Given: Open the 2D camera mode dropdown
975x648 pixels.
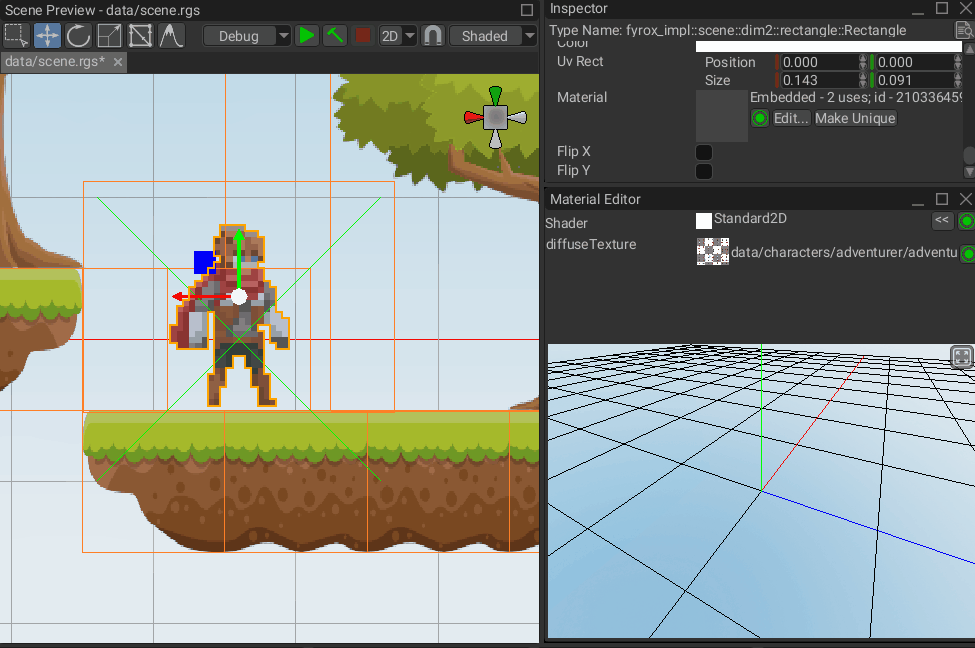Looking at the screenshot, I should [398, 36].
